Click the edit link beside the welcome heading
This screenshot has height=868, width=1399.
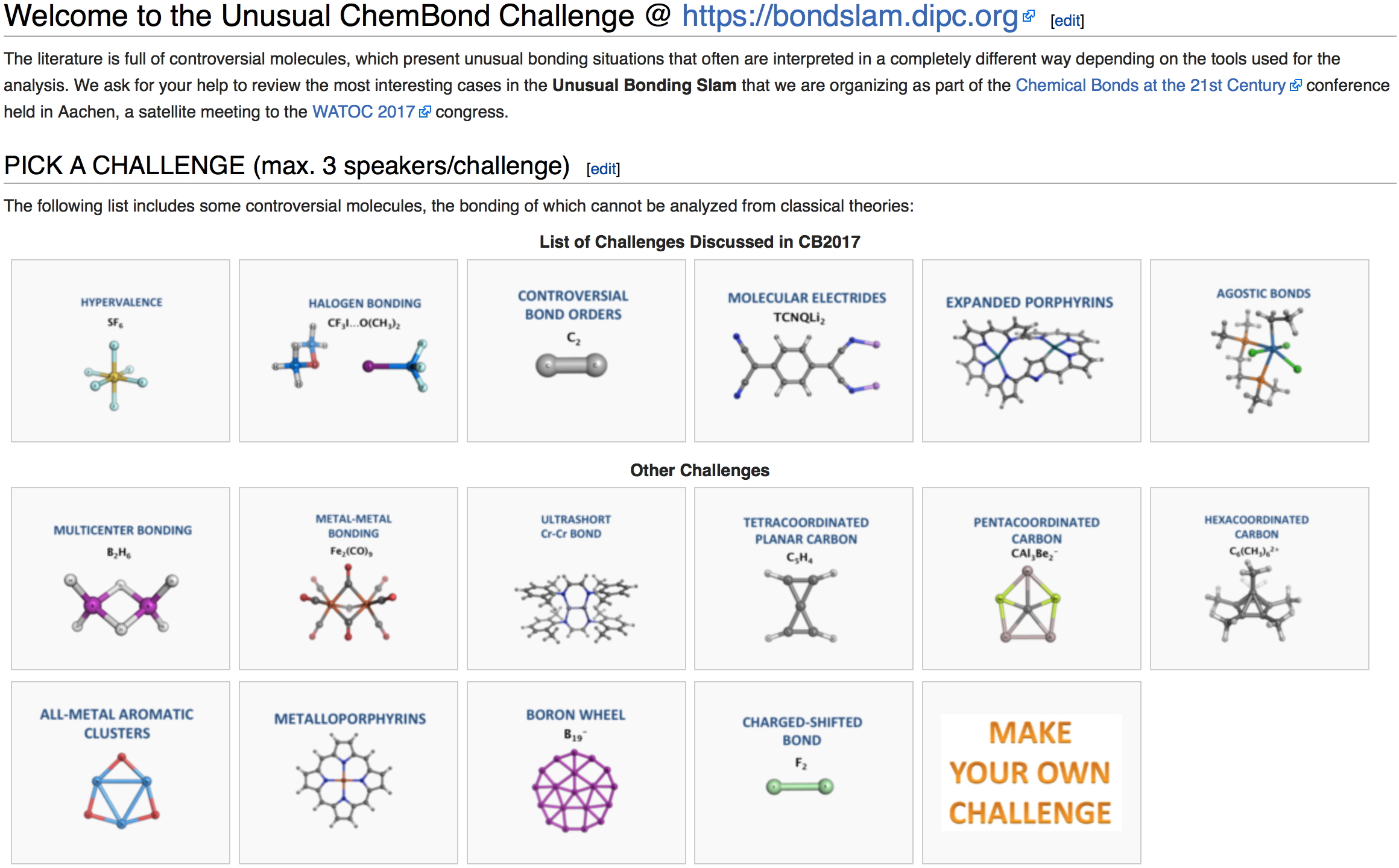pyautogui.click(x=1067, y=21)
